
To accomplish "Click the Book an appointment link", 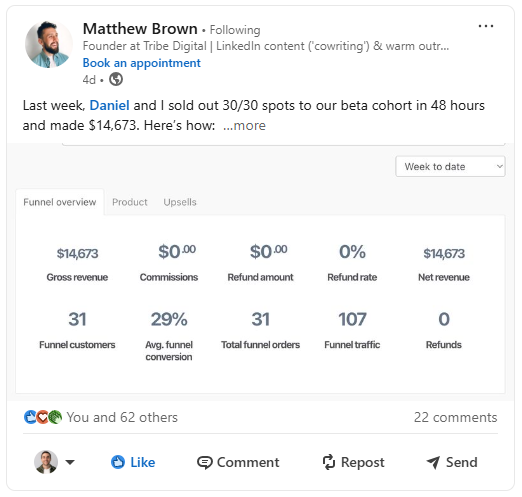I will 142,63.
